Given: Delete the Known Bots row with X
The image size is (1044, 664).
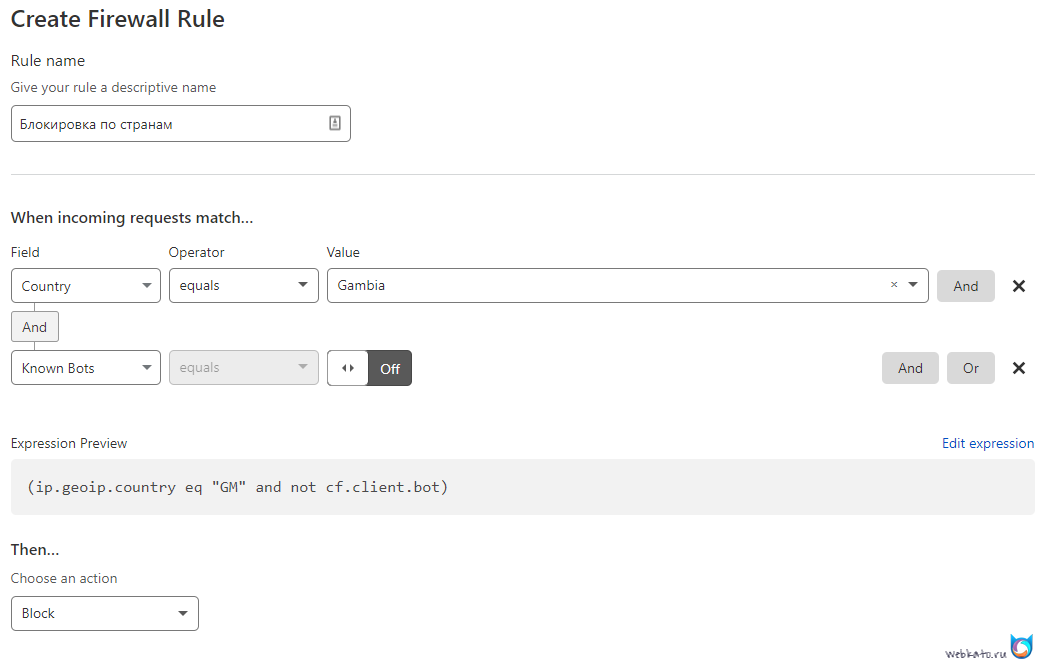Looking at the screenshot, I should [1019, 368].
